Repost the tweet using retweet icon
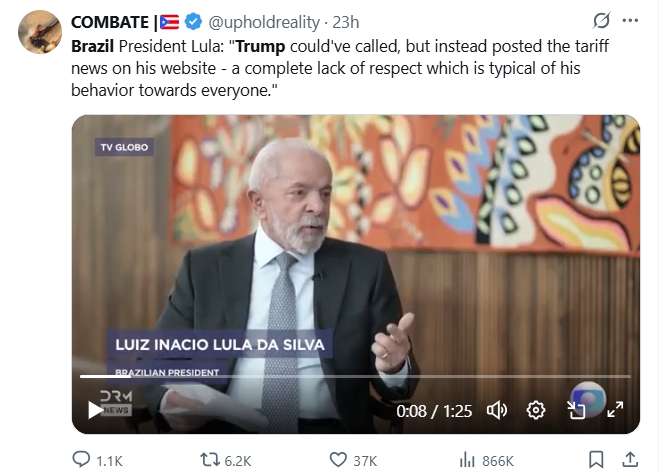Screen dimensions: 661x474 (x=210, y=459)
